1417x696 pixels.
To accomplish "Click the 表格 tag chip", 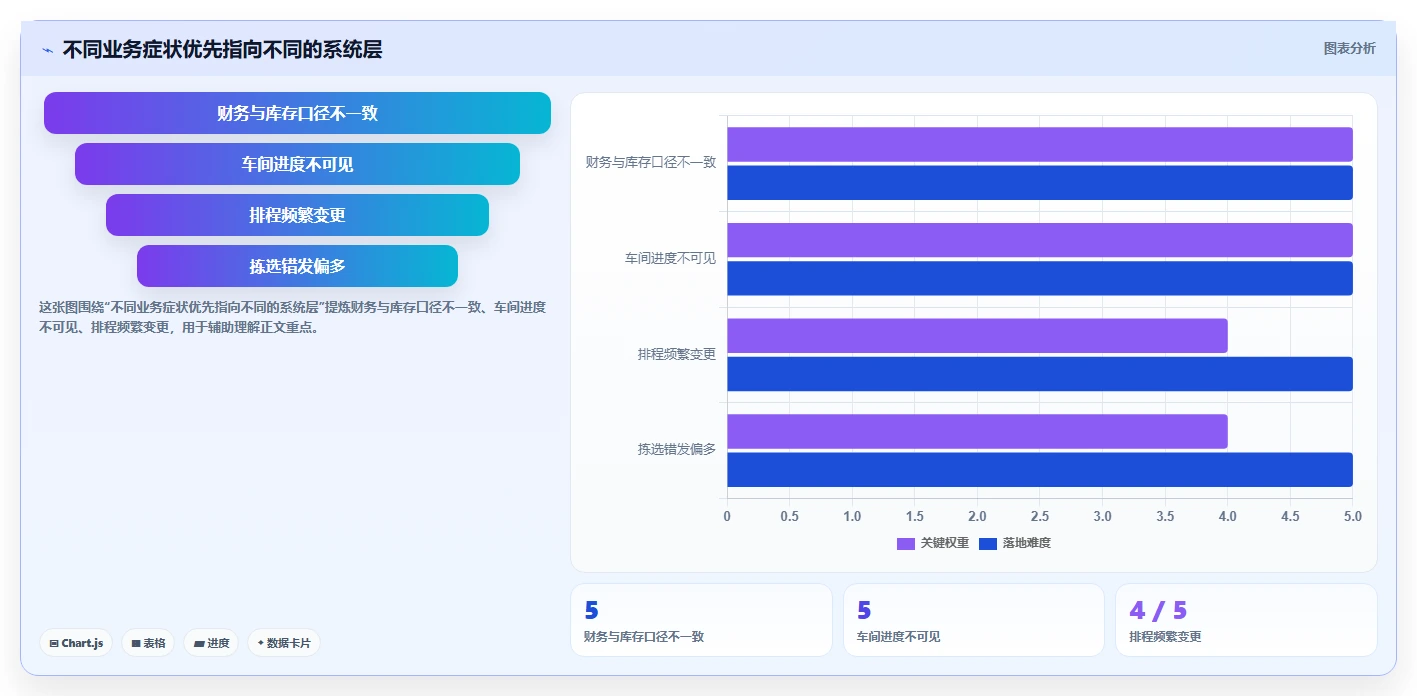I will click(x=148, y=643).
